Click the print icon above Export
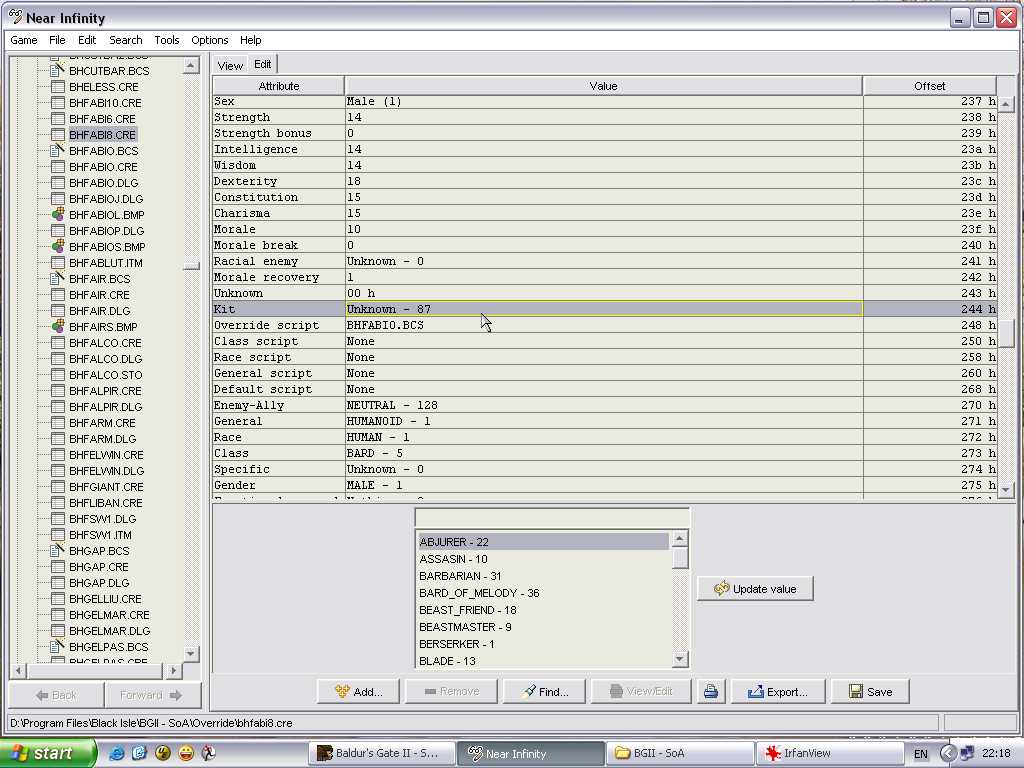Image resolution: width=1024 pixels, height=768 pixels. point(711,690)
